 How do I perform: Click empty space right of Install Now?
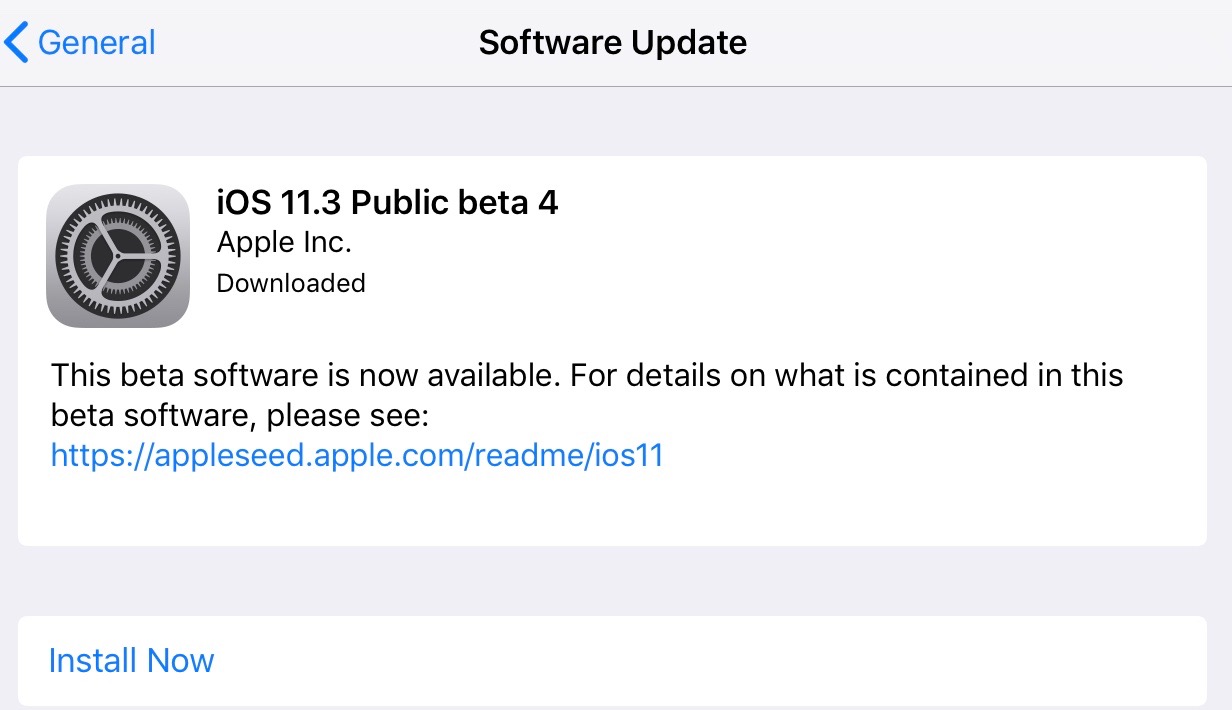(x=700, y=661)
